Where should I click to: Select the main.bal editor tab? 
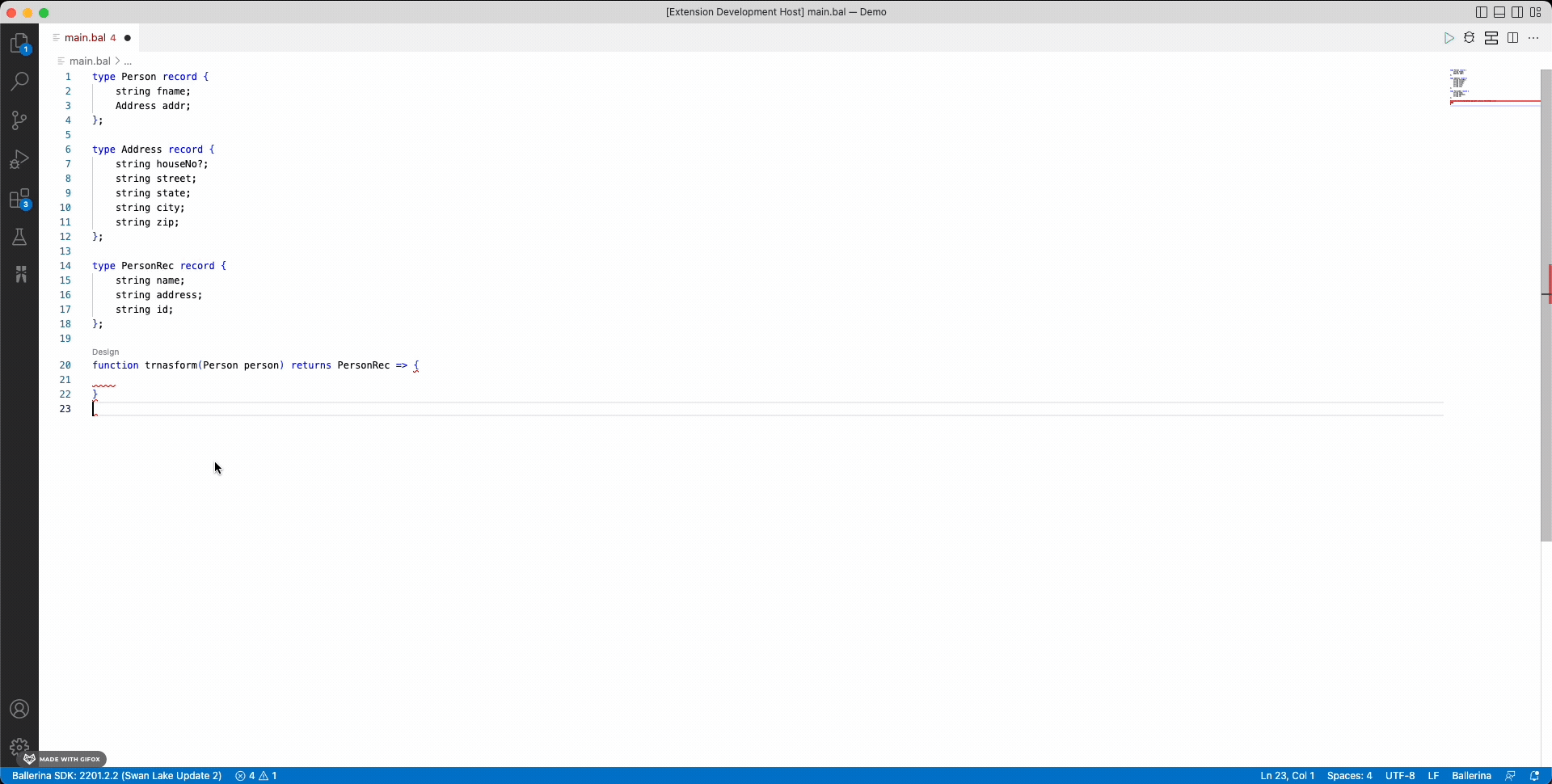tap(90, 38)
